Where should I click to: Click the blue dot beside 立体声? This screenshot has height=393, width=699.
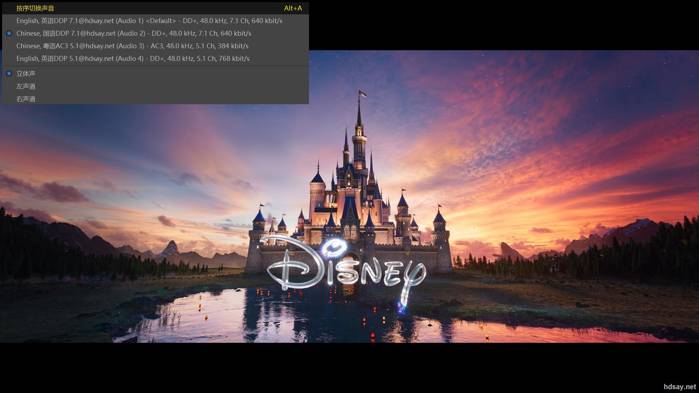point(9,74)
